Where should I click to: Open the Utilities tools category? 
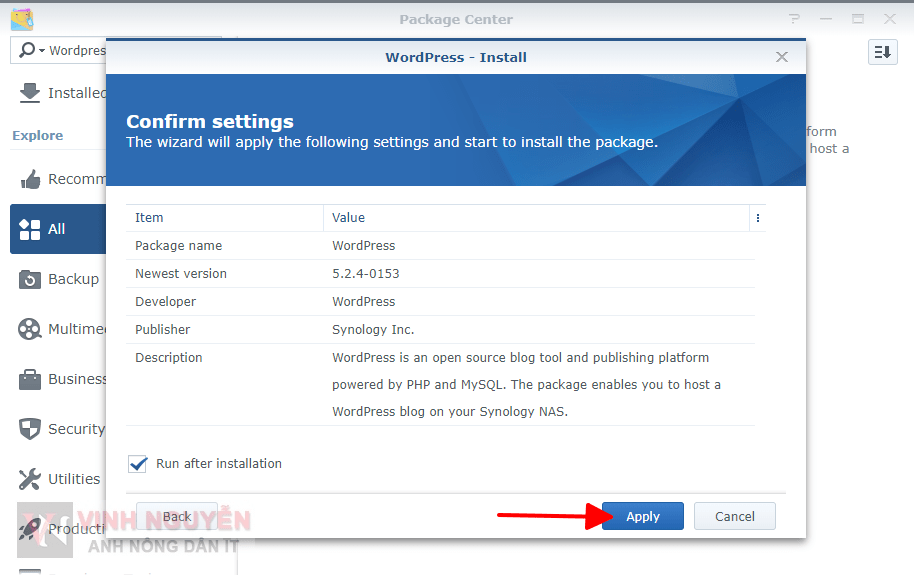tap(30, 479)
